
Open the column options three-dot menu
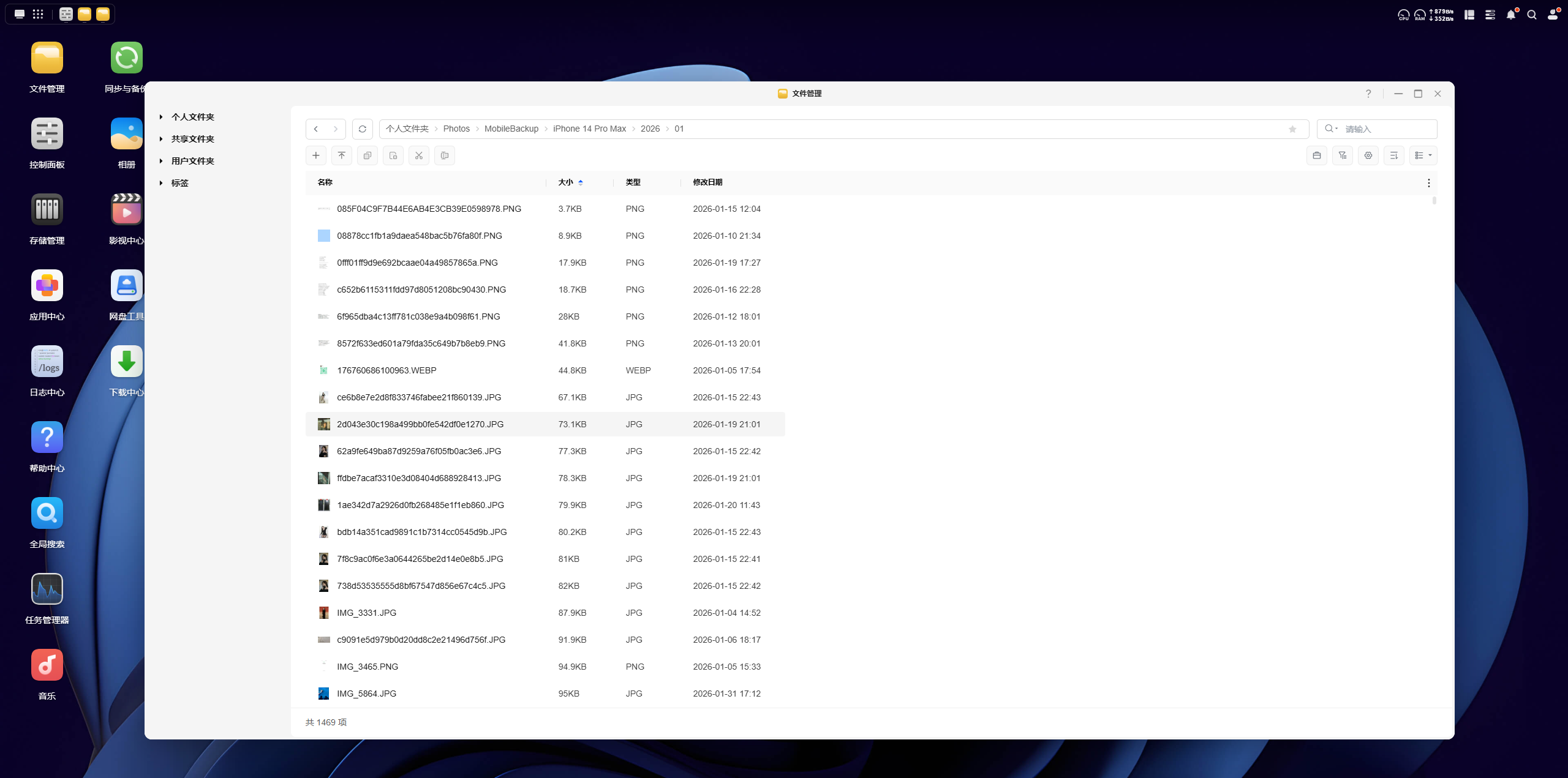point(1429,183)
